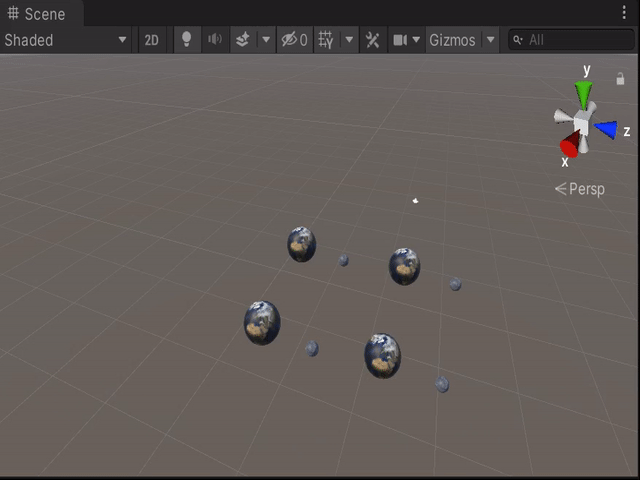The image size is (640, 480).
Task: Toggle the grid visibility icon
Action: [326, 40]
